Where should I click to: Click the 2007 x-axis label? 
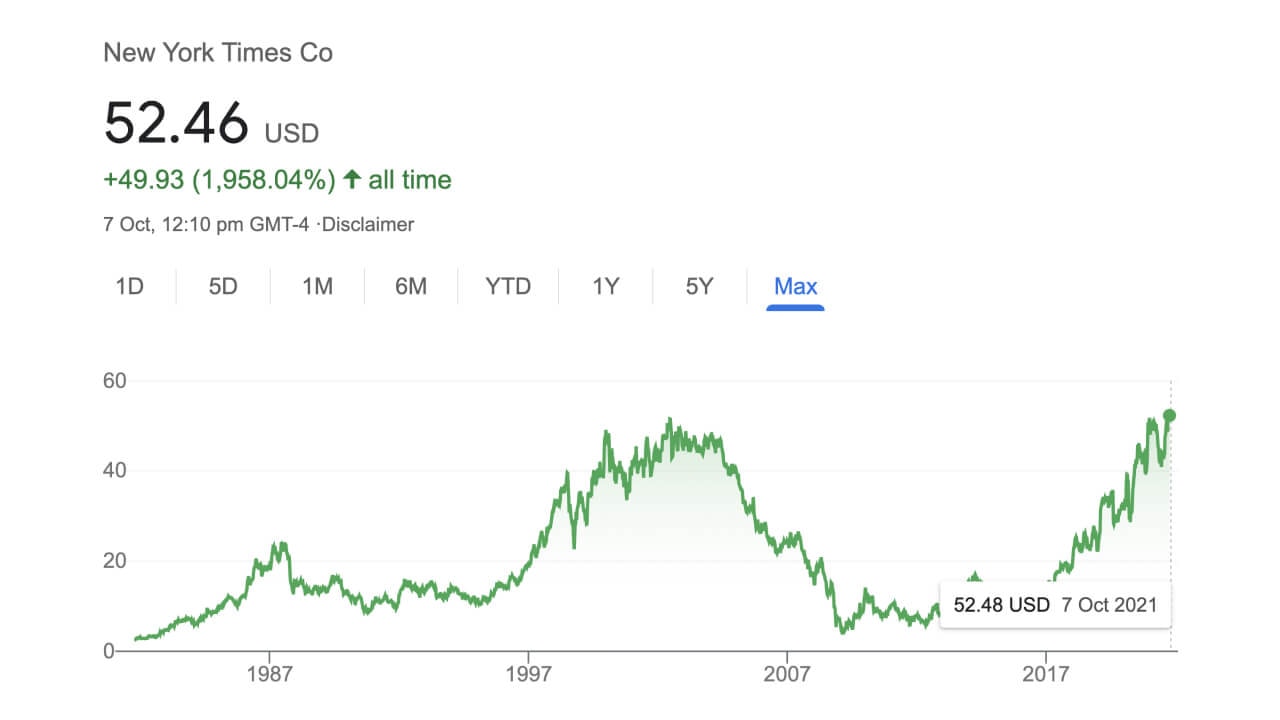coord(786,673)
